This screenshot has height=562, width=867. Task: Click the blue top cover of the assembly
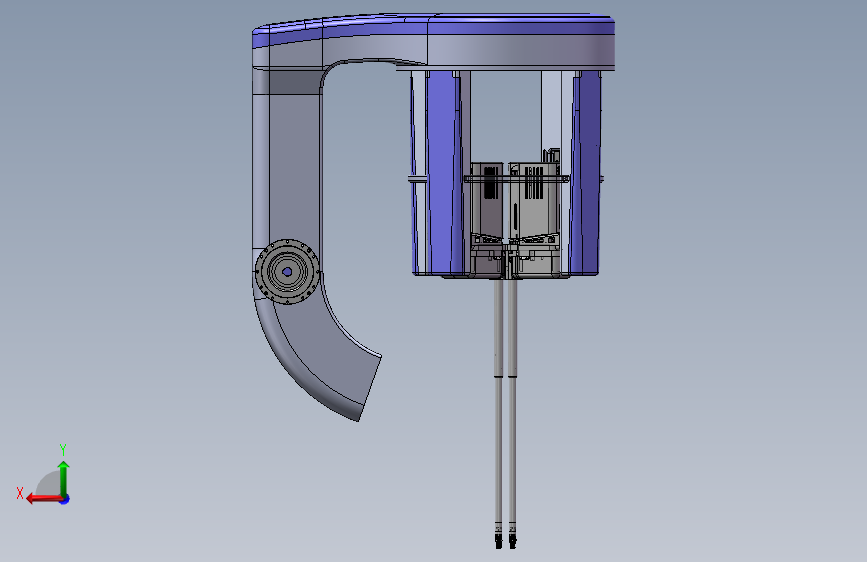(434, 25)
